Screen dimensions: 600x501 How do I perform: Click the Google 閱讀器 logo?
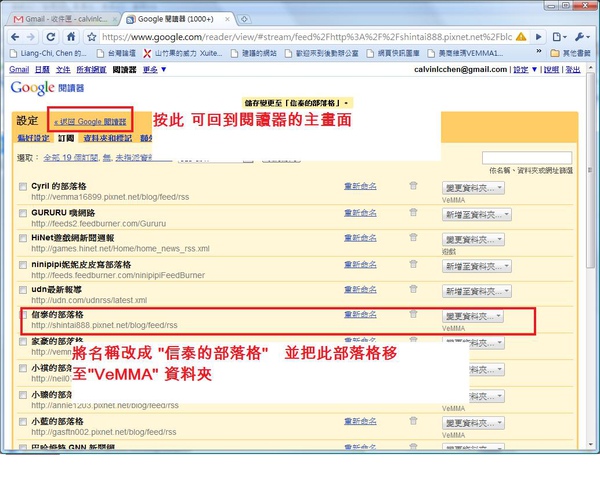[x=47, y=88]
